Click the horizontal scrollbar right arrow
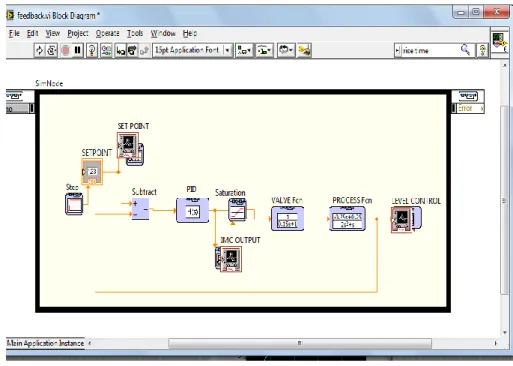513x366 pixels. pyautogui.click(x=495, y=343)
